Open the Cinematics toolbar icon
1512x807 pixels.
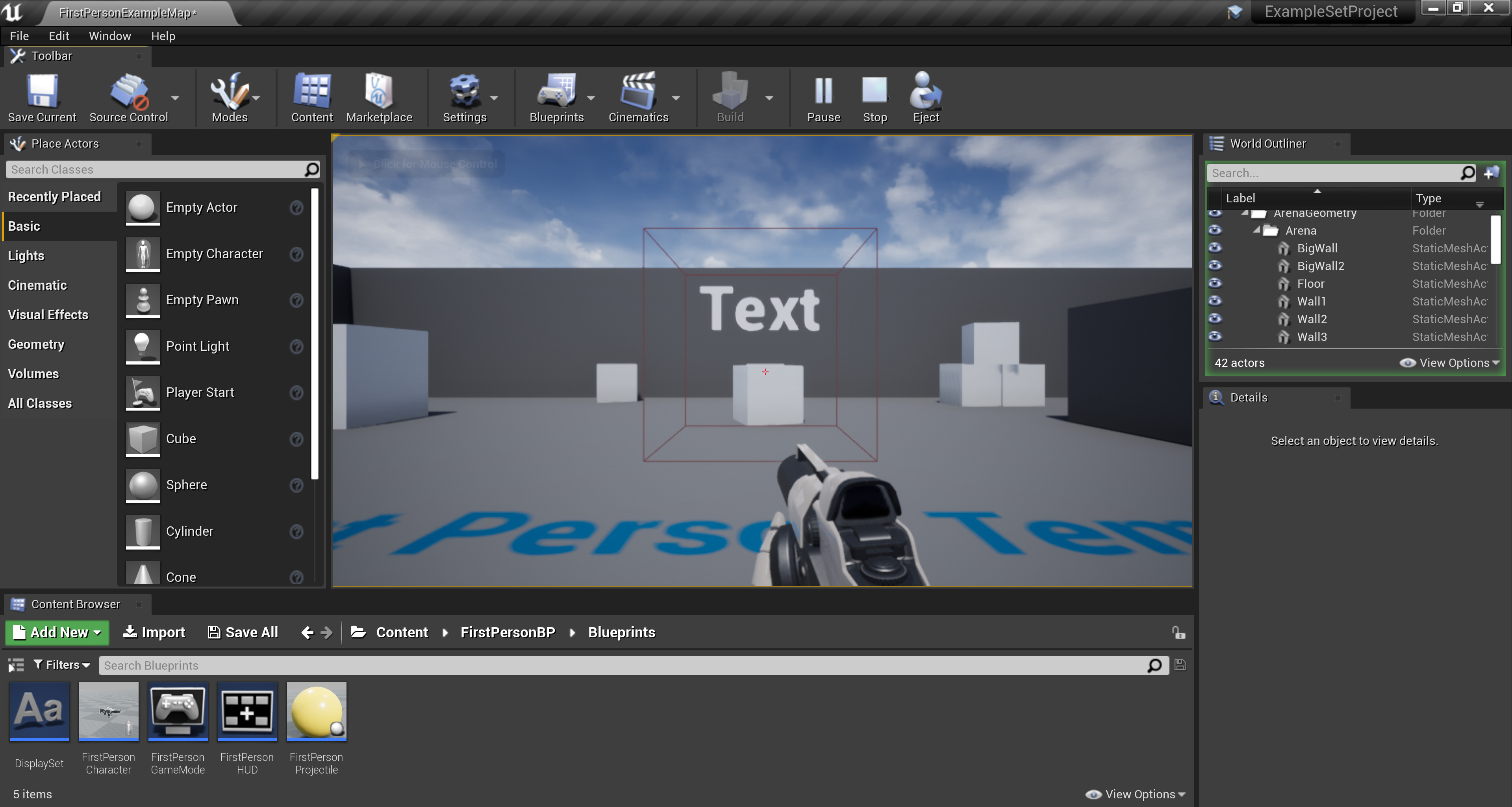click(x=637, y=97)
